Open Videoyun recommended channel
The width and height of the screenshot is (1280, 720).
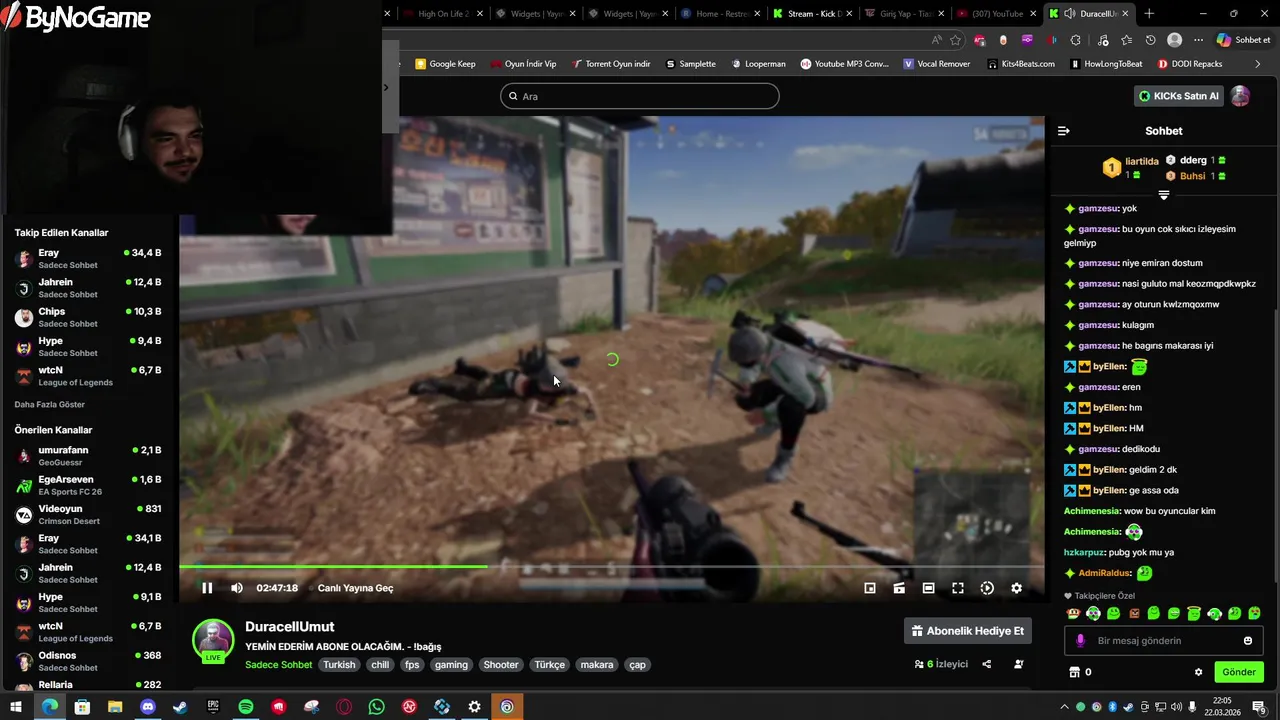(88, 514)
